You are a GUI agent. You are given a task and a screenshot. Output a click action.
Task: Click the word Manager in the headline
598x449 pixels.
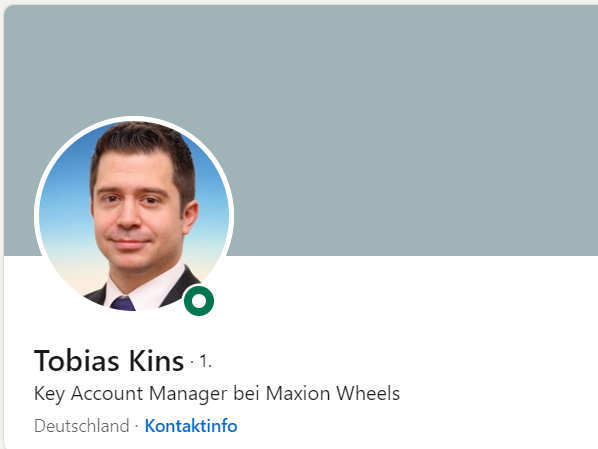point(188,394)
